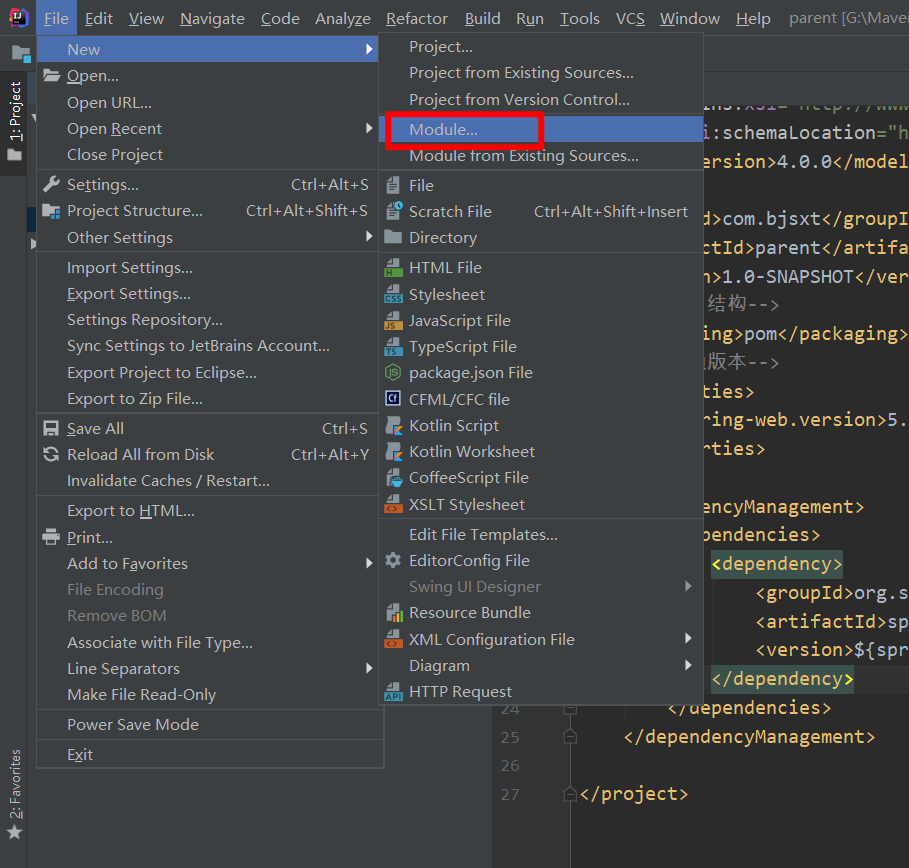909x868 pixels.
Task: Click the TypeScript File icon
Action: [393, 347]
